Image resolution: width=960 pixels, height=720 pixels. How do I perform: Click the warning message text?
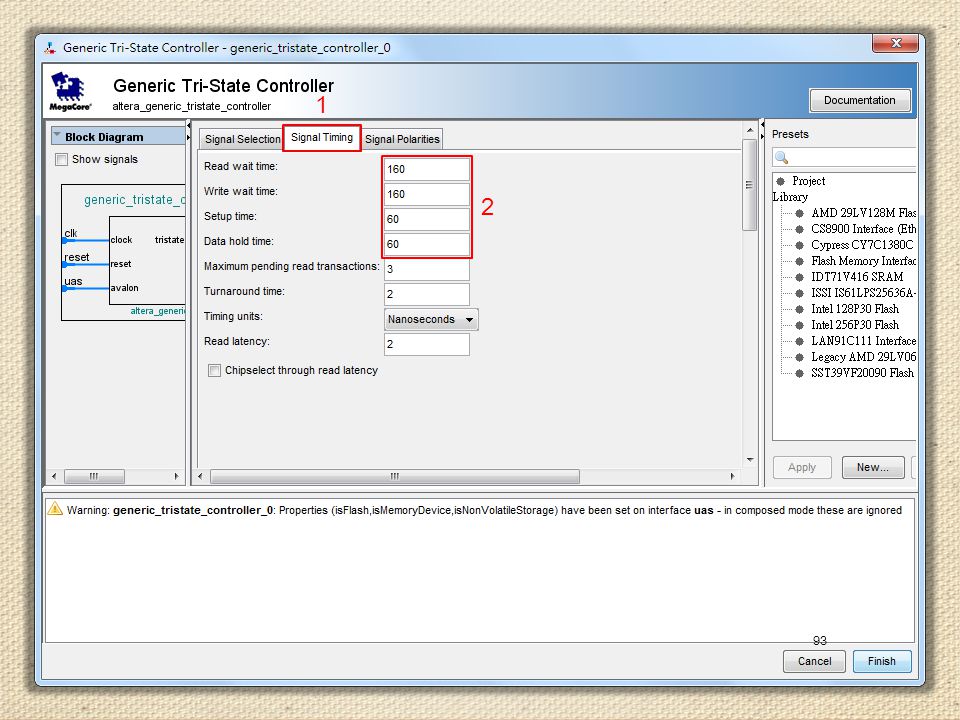click(x=484, y=510)
